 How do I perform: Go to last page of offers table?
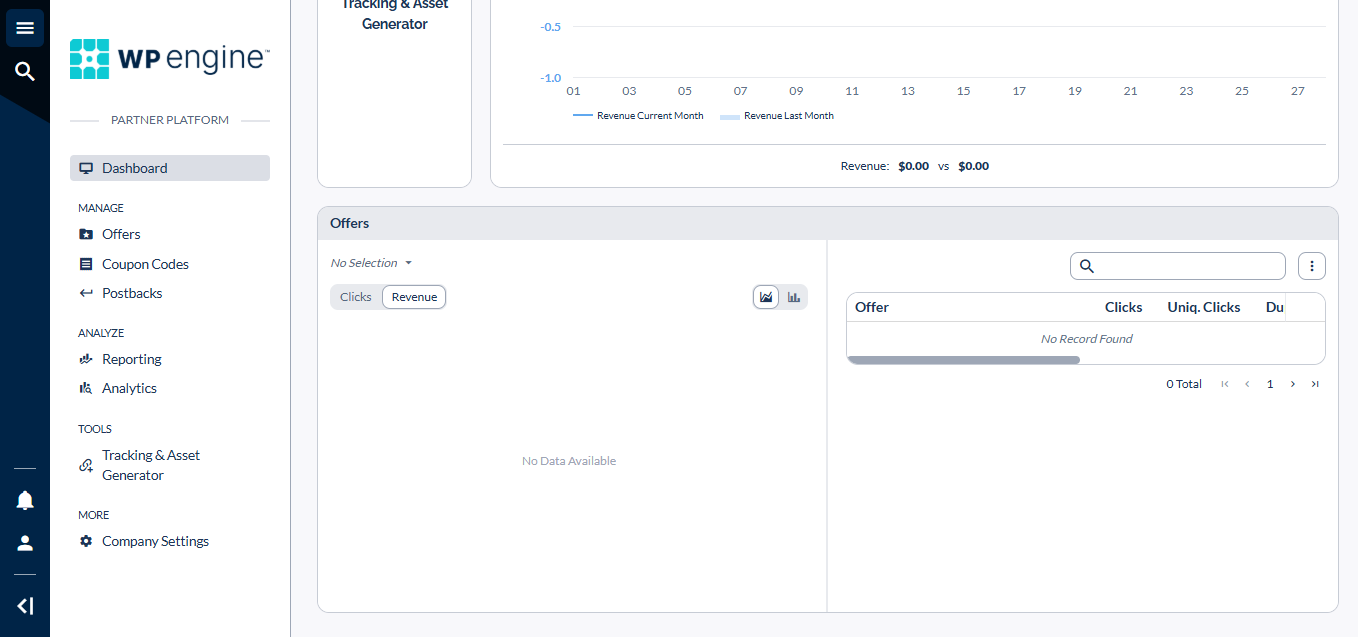coord(1315,384)
